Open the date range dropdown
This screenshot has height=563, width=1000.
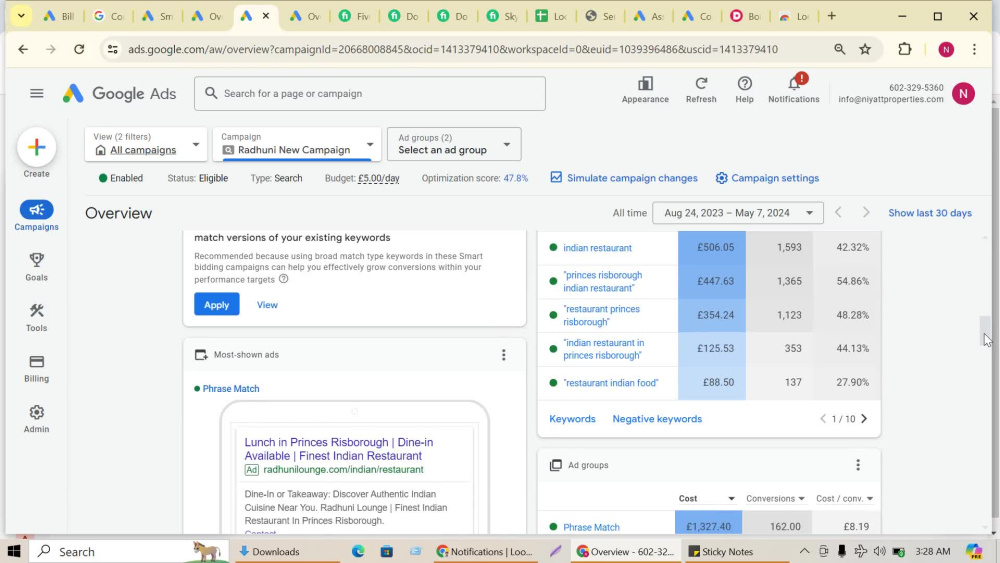click(737, 213)
